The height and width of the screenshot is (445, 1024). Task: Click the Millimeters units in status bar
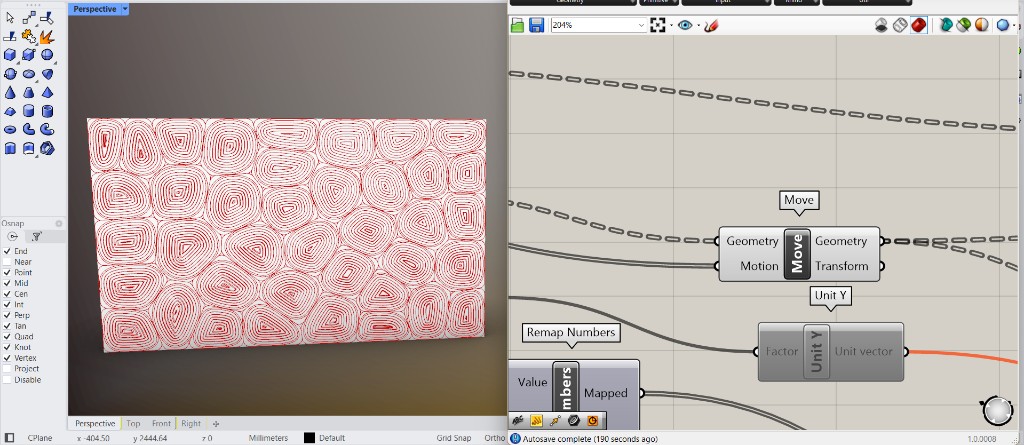coord(268,438)
